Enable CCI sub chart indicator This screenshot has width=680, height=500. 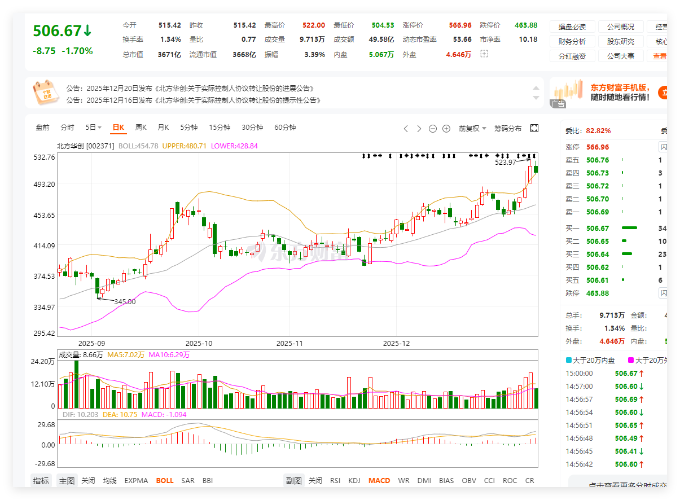click(489, 480)
